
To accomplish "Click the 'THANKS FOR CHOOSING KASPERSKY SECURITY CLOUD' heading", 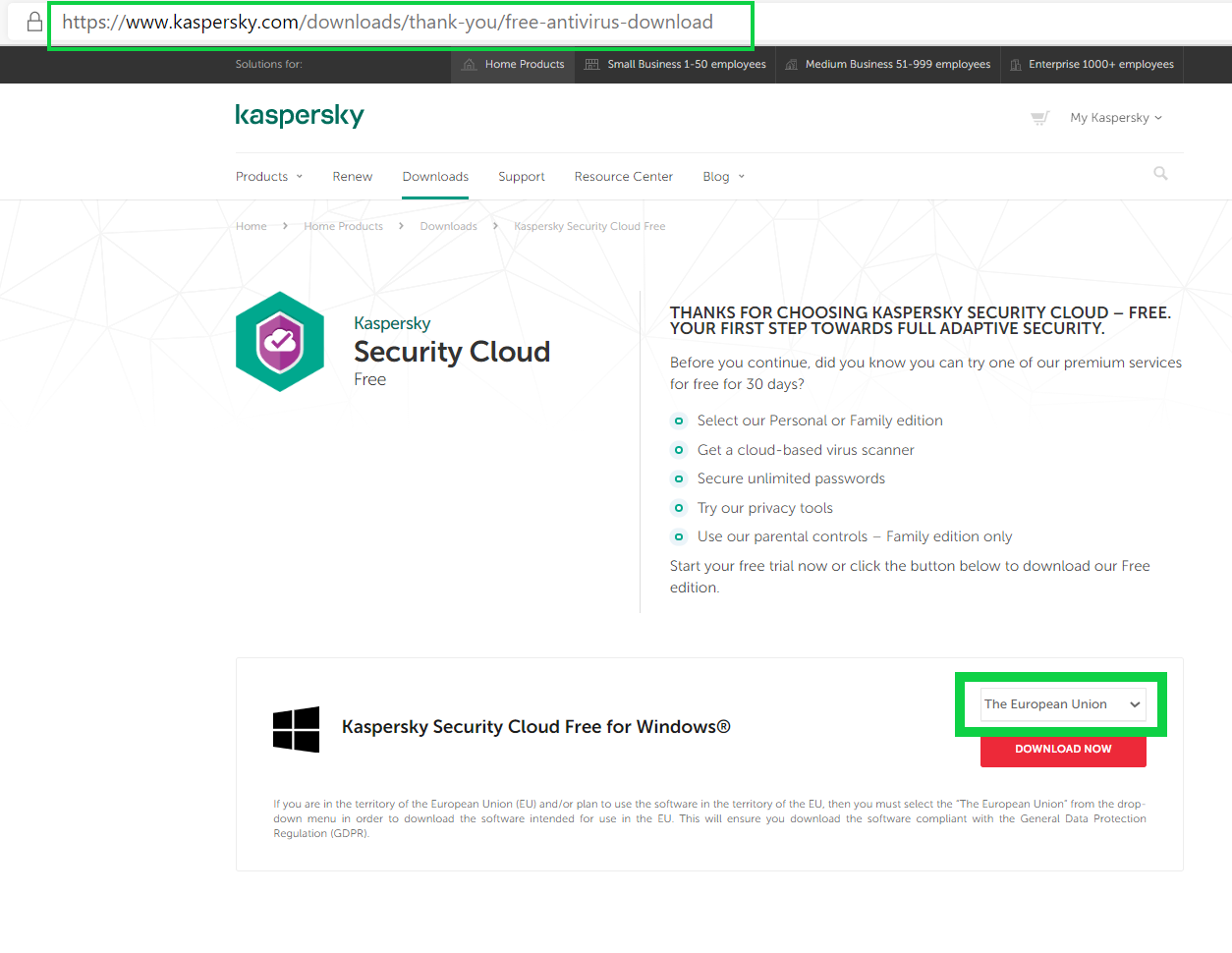I will pos(921,320).
